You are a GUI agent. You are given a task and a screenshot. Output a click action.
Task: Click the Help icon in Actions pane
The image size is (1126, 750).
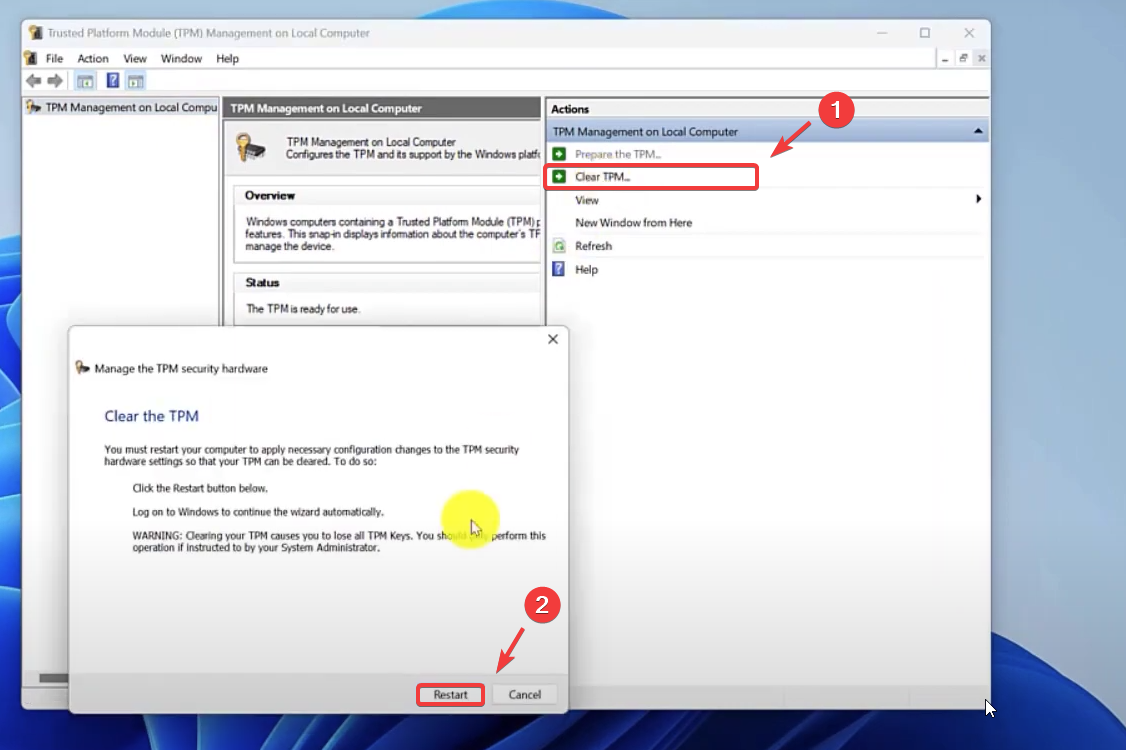click(559, 269)
